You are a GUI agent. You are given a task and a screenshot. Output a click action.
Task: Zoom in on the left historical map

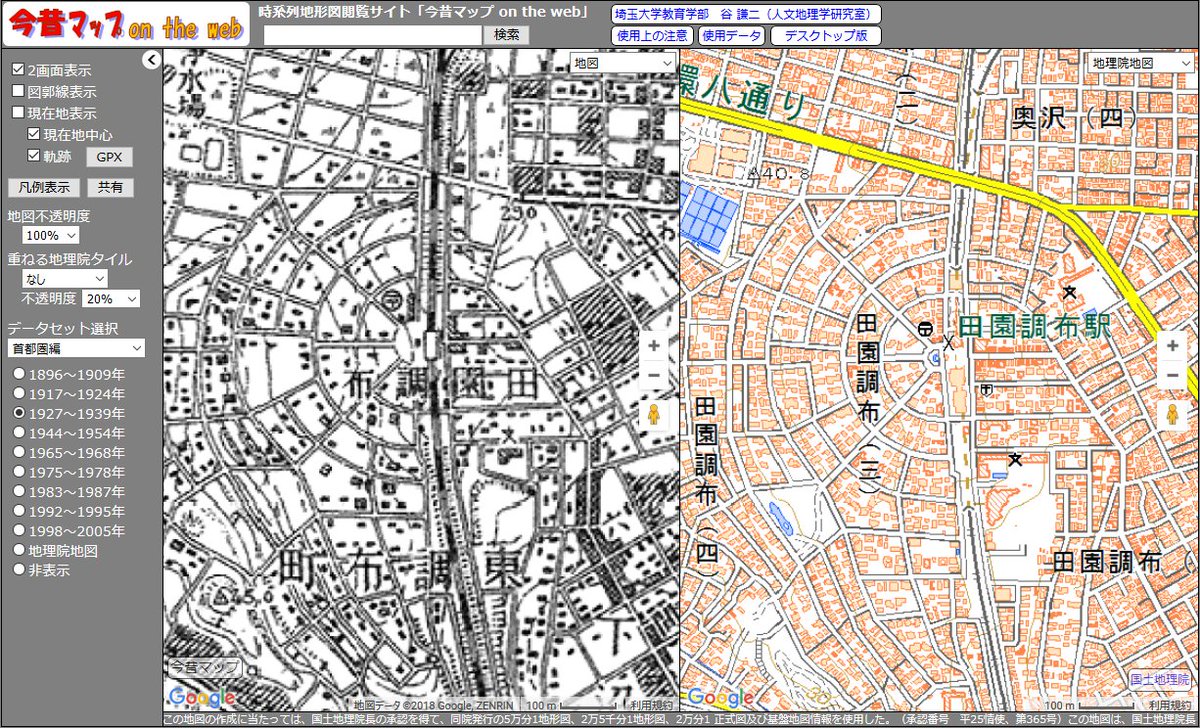pos(654,346)
